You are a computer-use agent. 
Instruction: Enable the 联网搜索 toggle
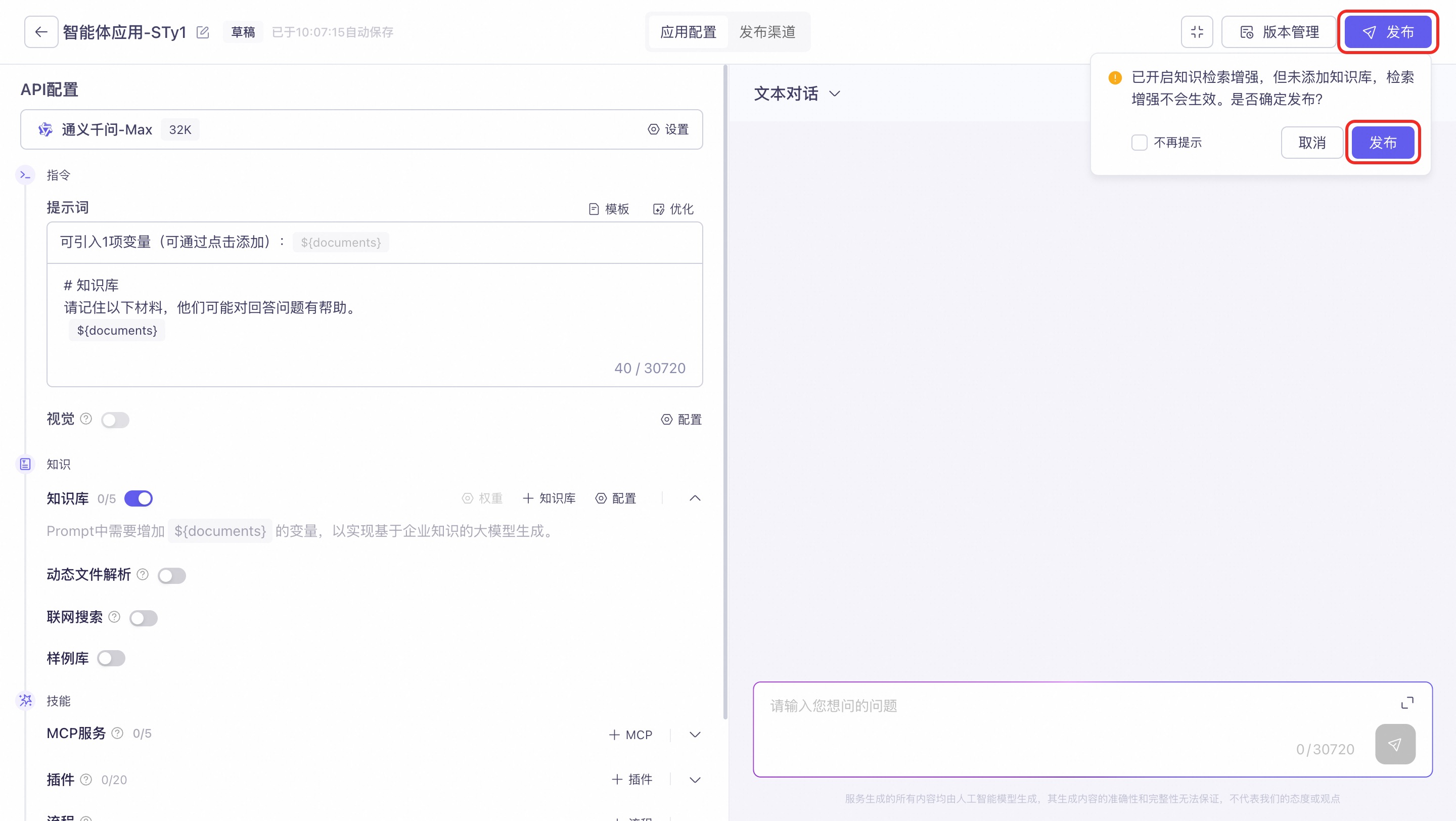point(144,618)
